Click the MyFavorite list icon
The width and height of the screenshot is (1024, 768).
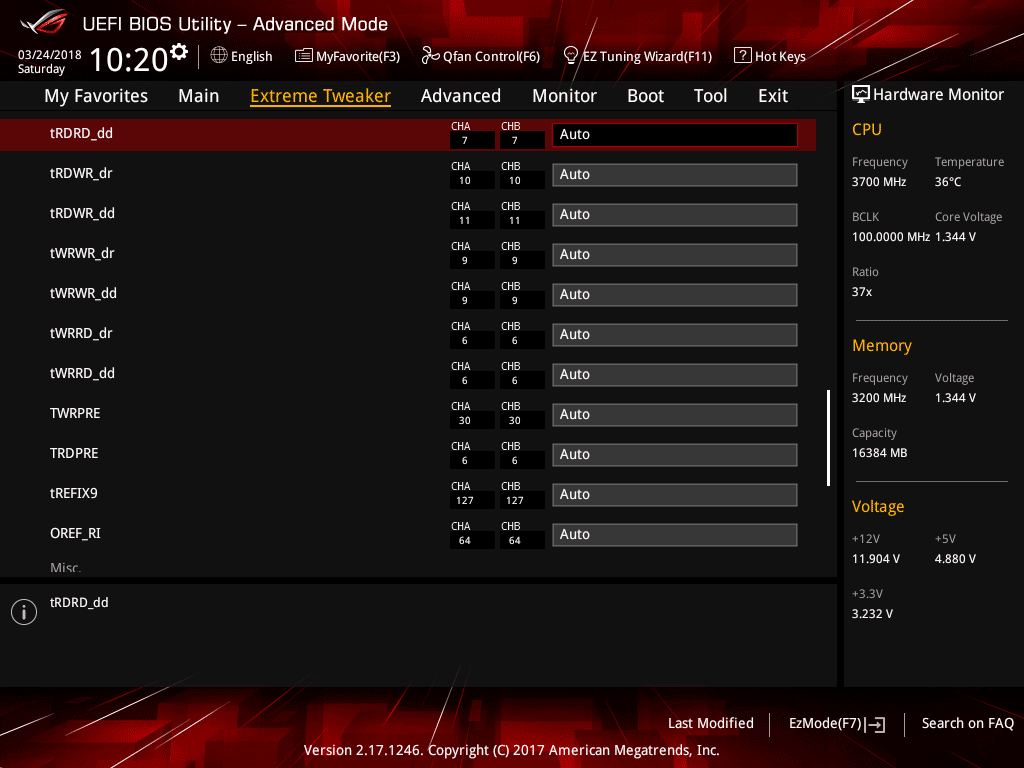click(x=304, y=56)
